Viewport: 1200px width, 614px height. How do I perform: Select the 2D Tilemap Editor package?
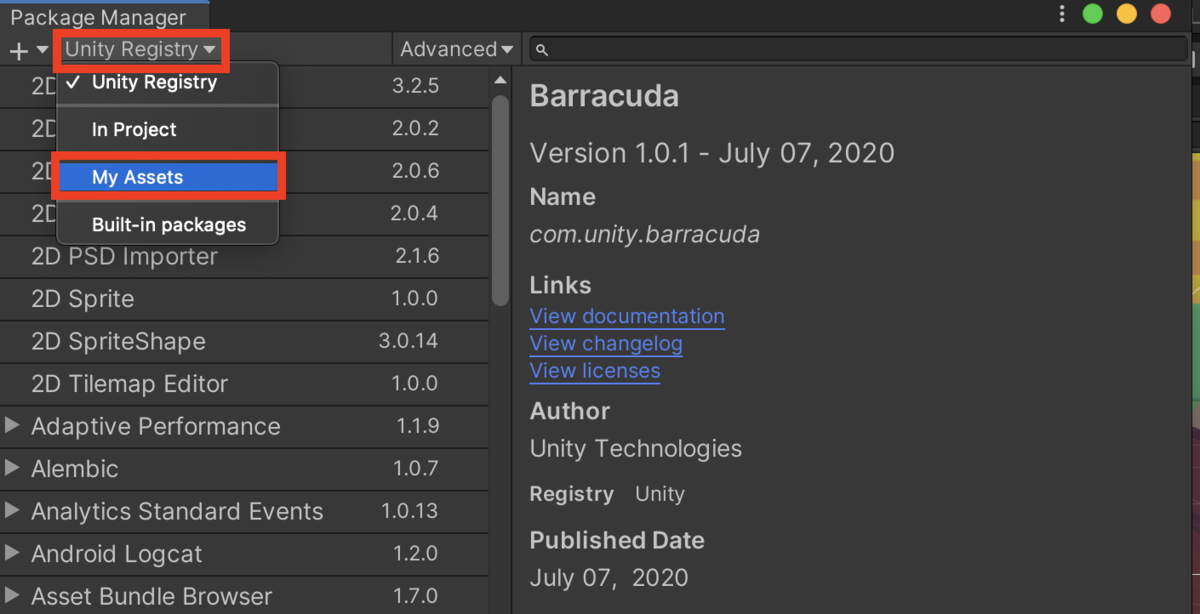tap(244, 384)
